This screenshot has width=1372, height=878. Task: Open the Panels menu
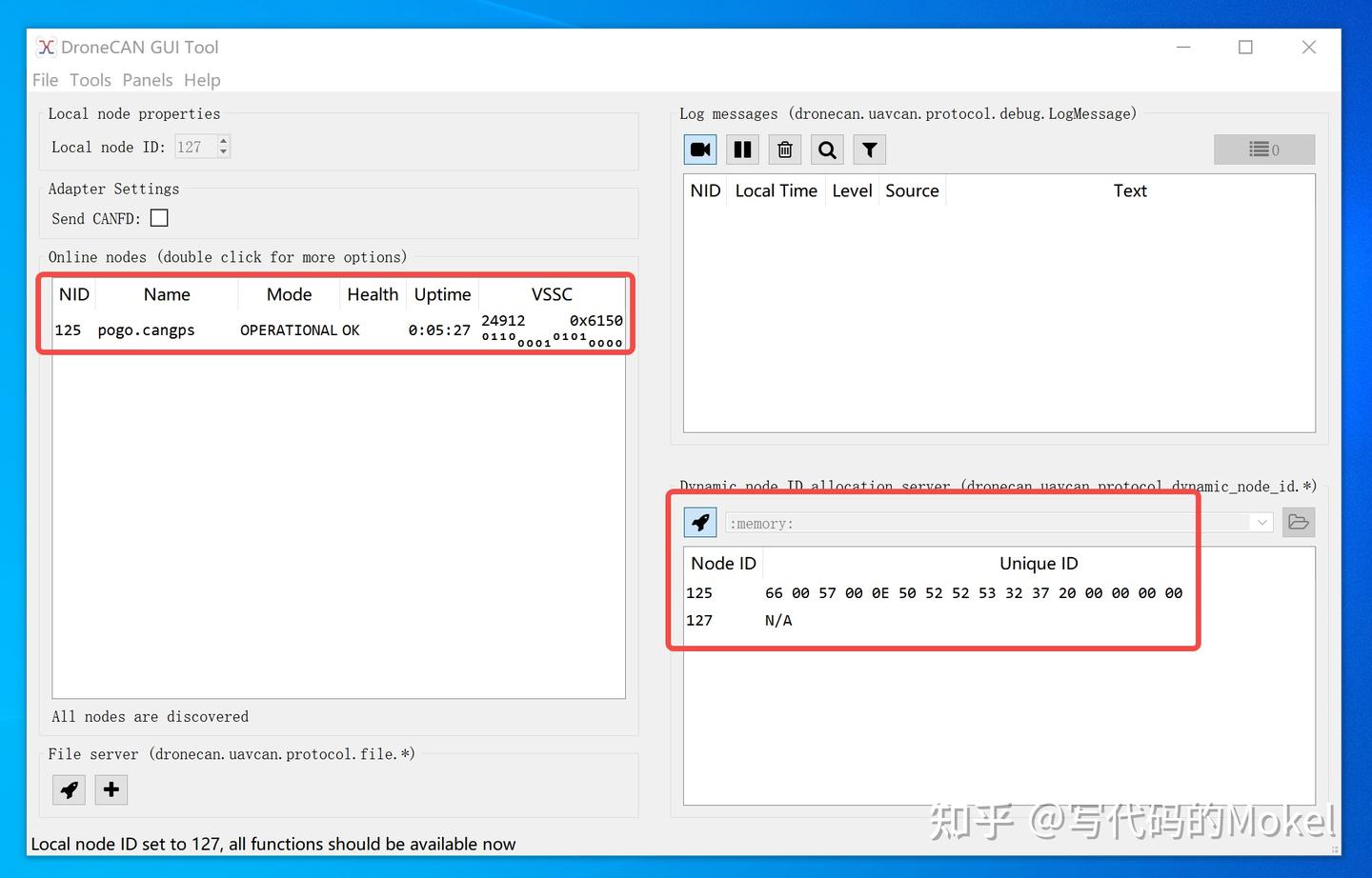click(x=147, y=80)
